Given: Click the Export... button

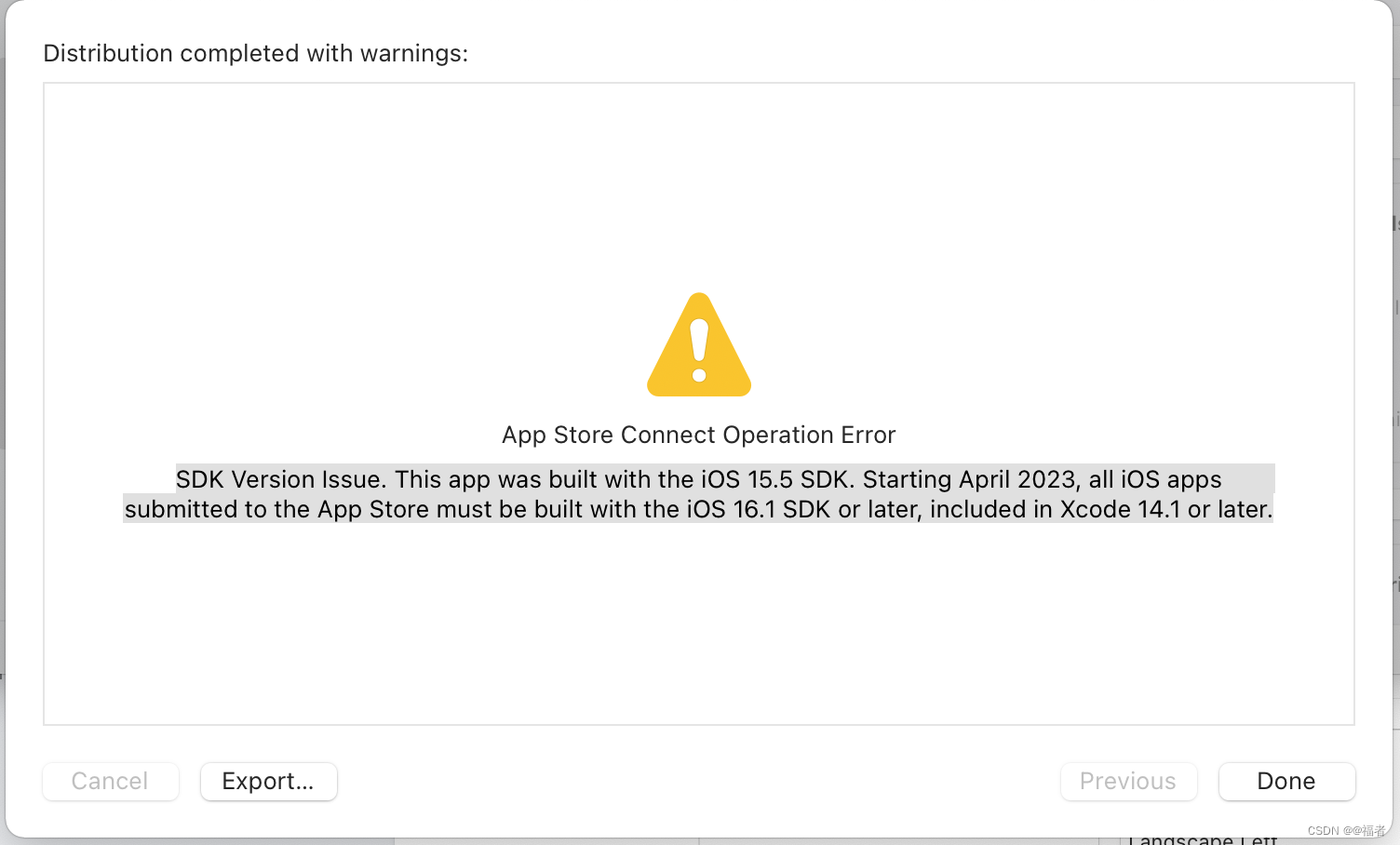Looking at the screenshot, I should click(268, 781).
